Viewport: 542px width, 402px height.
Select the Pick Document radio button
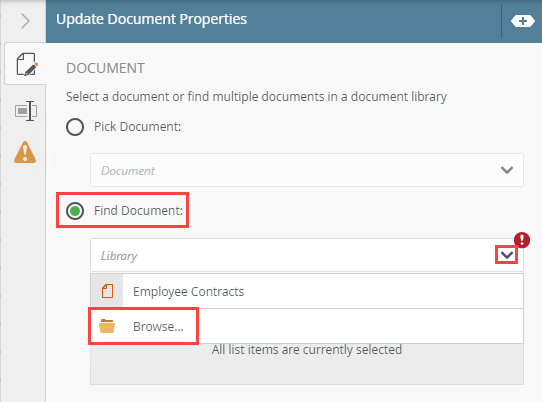click(75, 127)
